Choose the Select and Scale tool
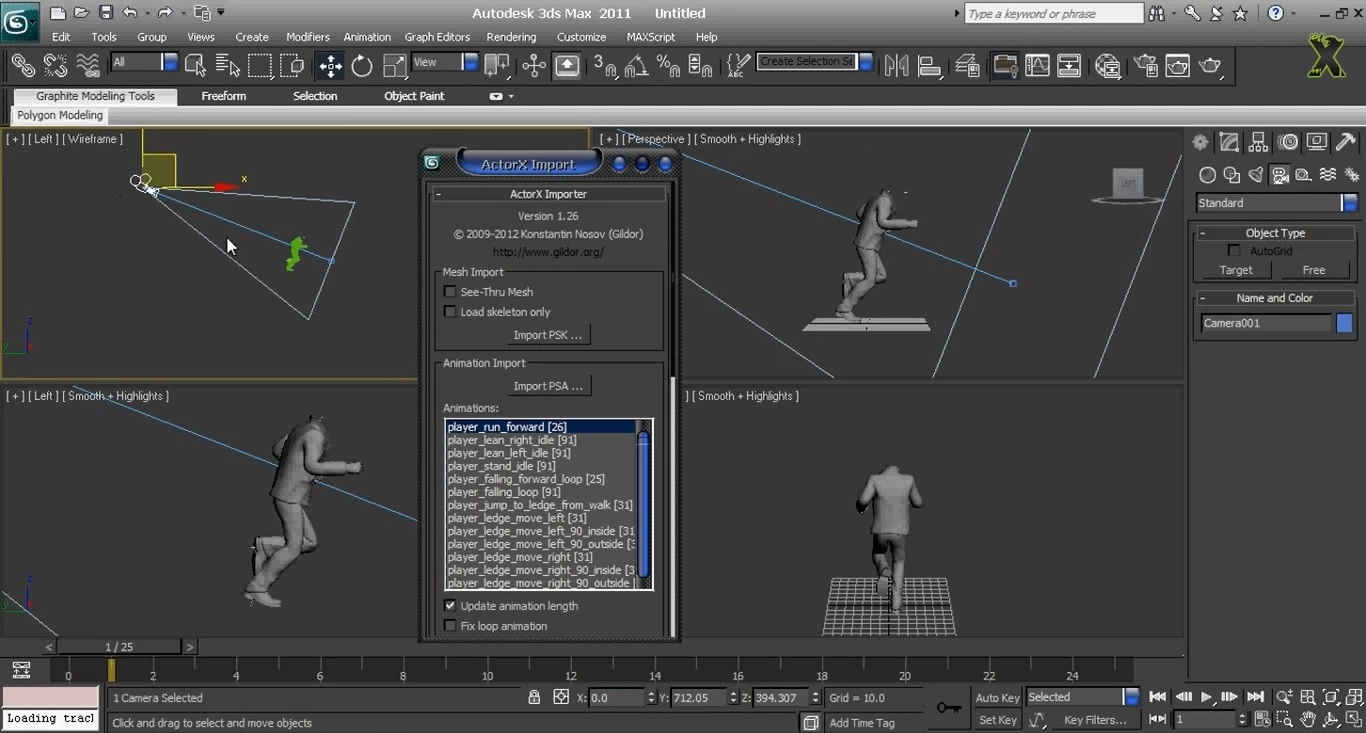This screenshot has height=733, width=1366. pos(395,65)
